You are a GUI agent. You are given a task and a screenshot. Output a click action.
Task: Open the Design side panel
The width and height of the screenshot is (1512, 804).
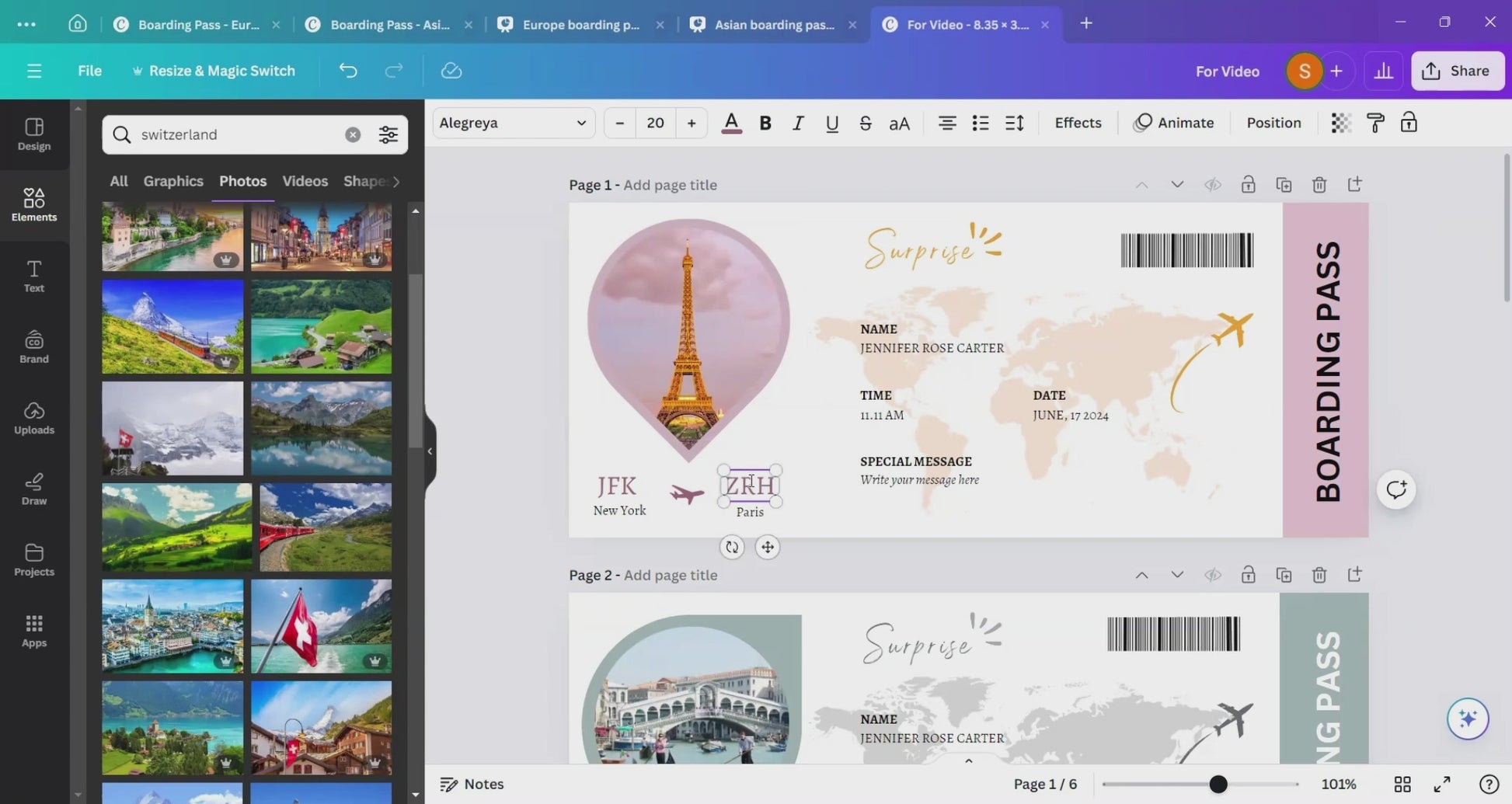tap(34, 134)
